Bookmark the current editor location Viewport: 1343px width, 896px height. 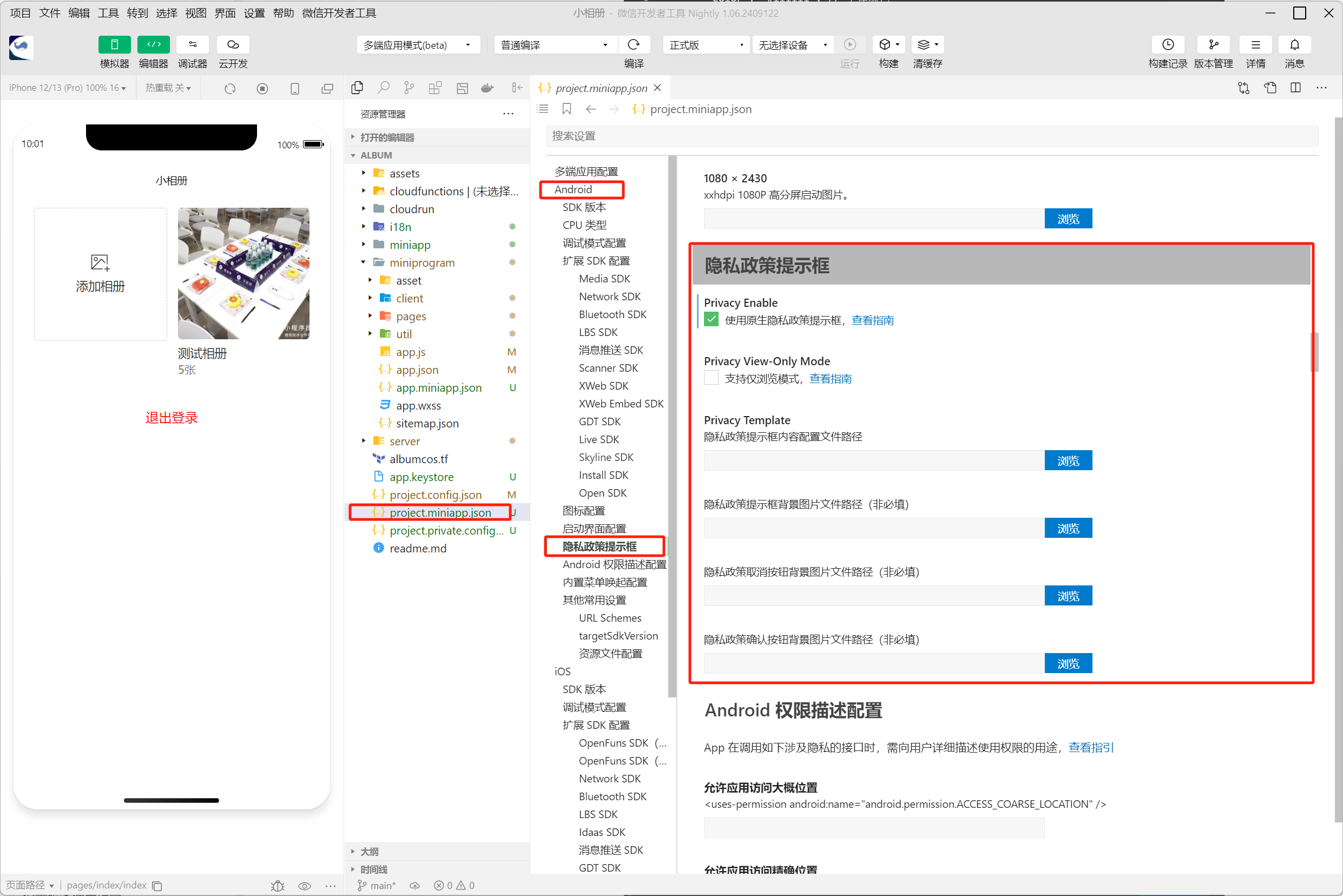pyautogui.click(x=567, y=109)
